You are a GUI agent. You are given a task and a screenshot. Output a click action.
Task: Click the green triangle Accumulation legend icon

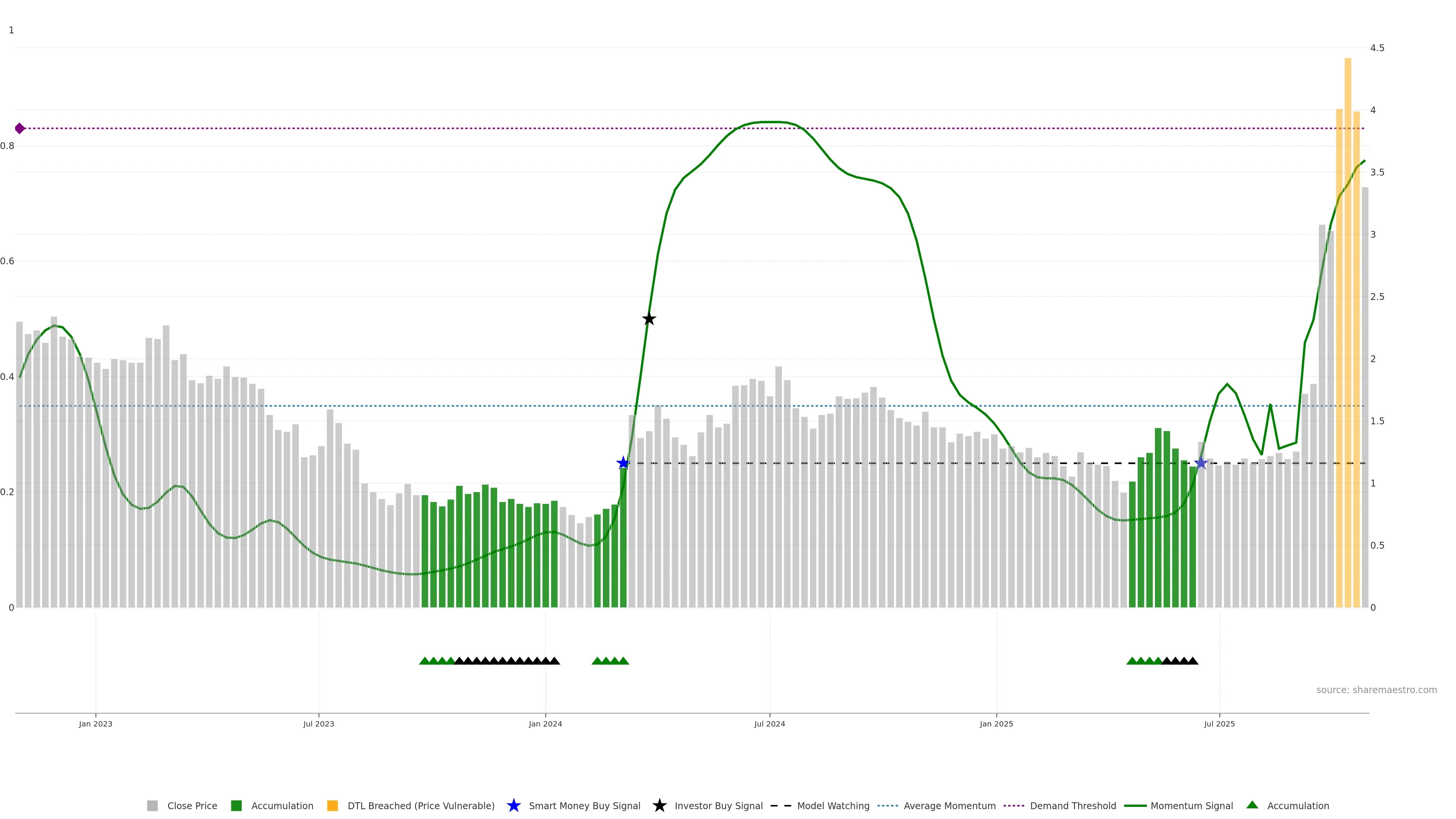coord(1252,805)
